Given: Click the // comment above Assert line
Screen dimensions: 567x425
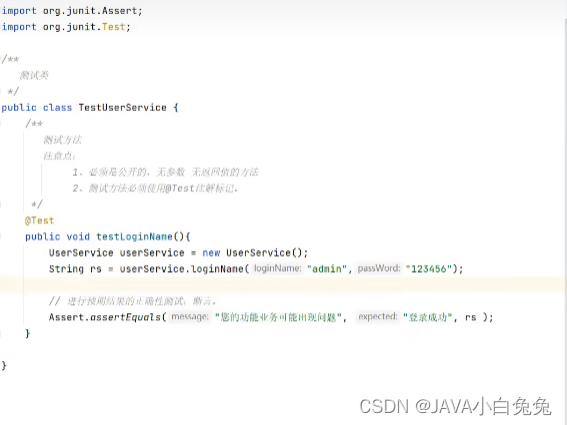Looking at the screenshot, I should pyautogui.click(x=132, y=301).
